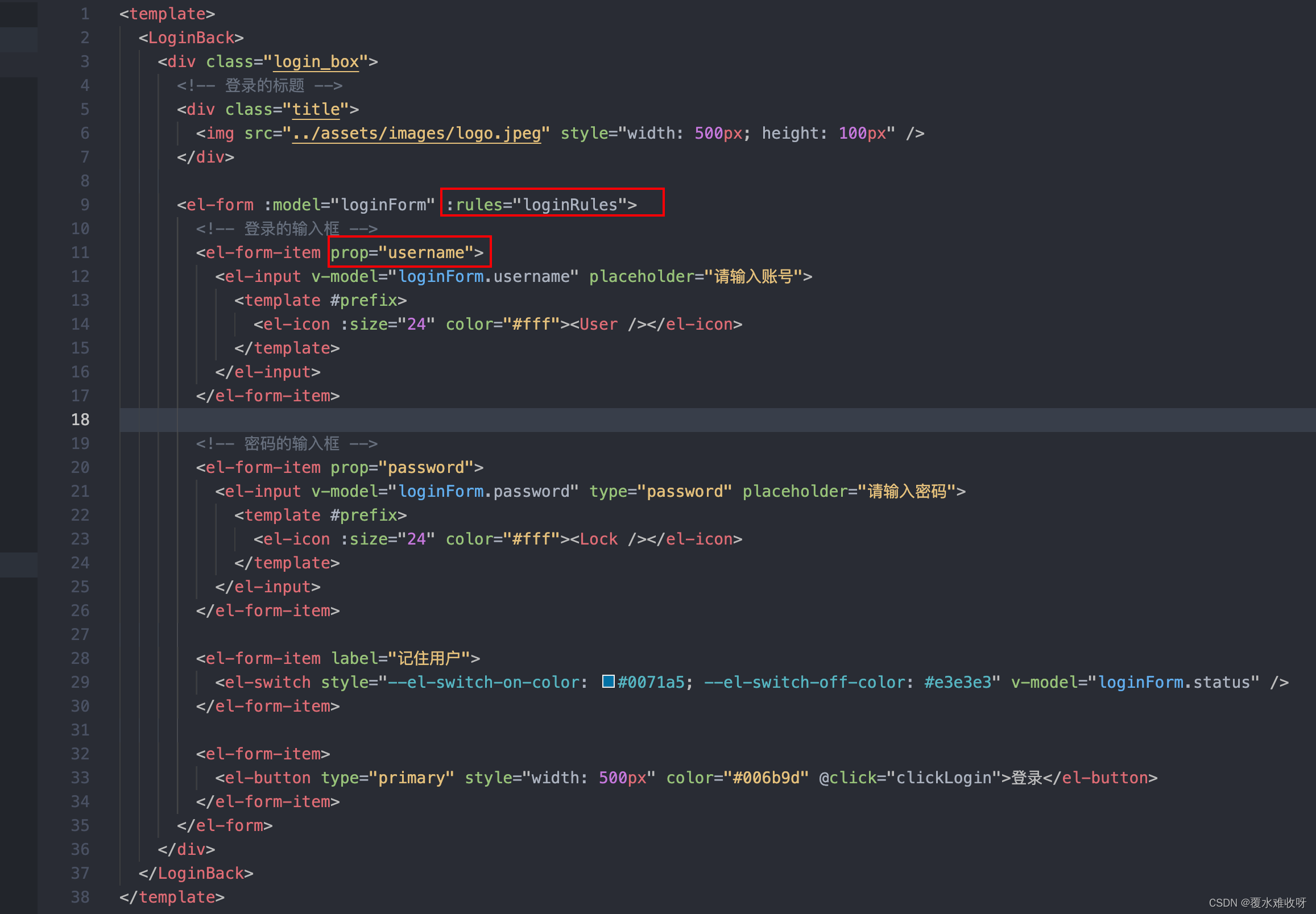Click line number 18 in gutter
1316x914 pixels.
[x=80, y=420]
